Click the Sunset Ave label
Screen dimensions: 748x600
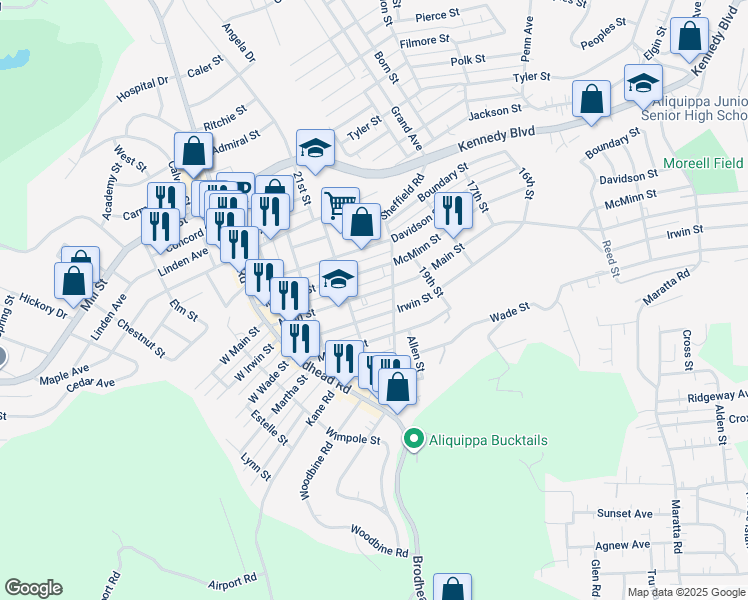(624, 514)
